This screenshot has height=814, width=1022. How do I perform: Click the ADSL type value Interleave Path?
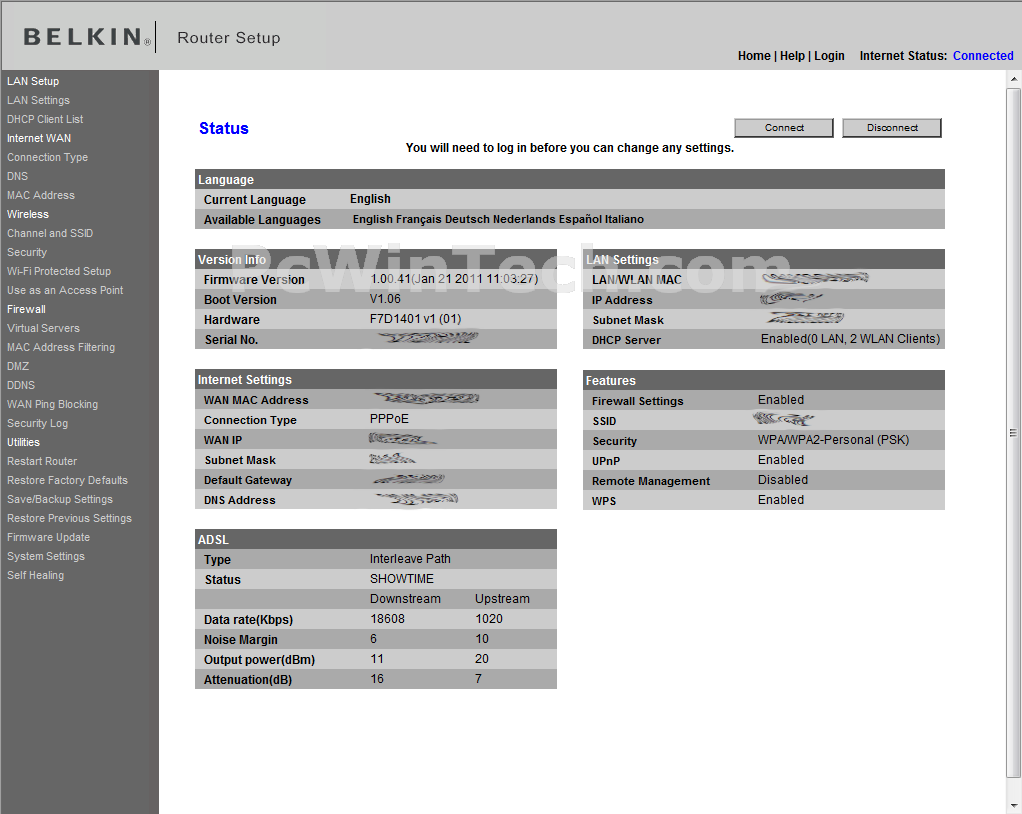pyautogui.click(x=410, y=559)
